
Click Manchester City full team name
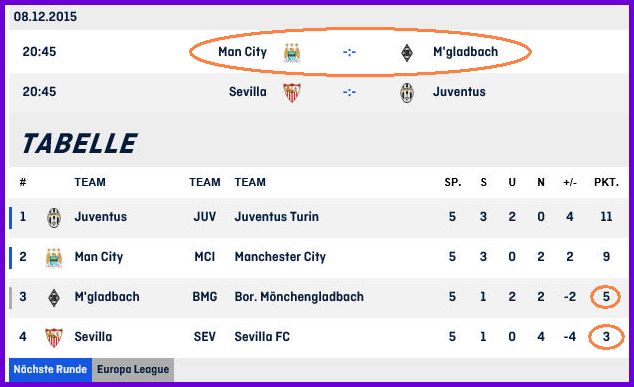[x=280, y=256]
